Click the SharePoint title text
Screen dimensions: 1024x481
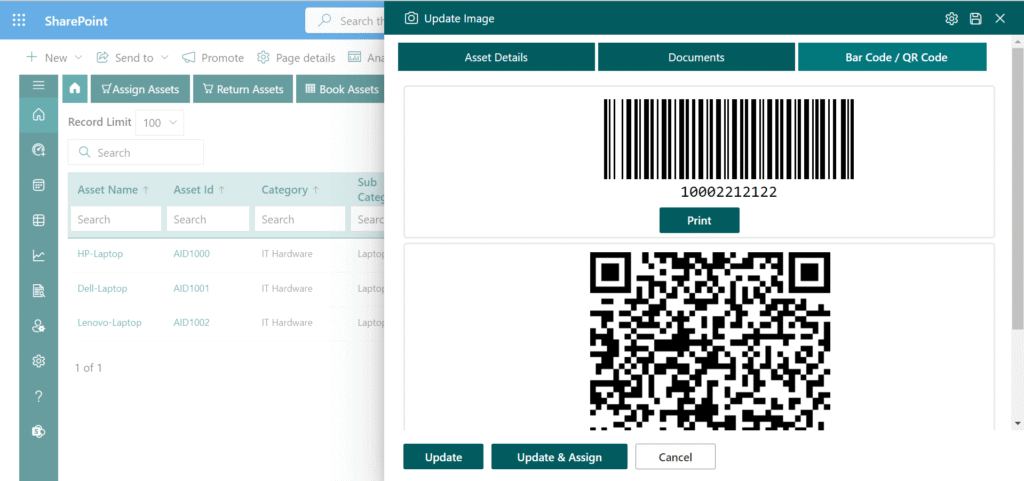(76, 21)
